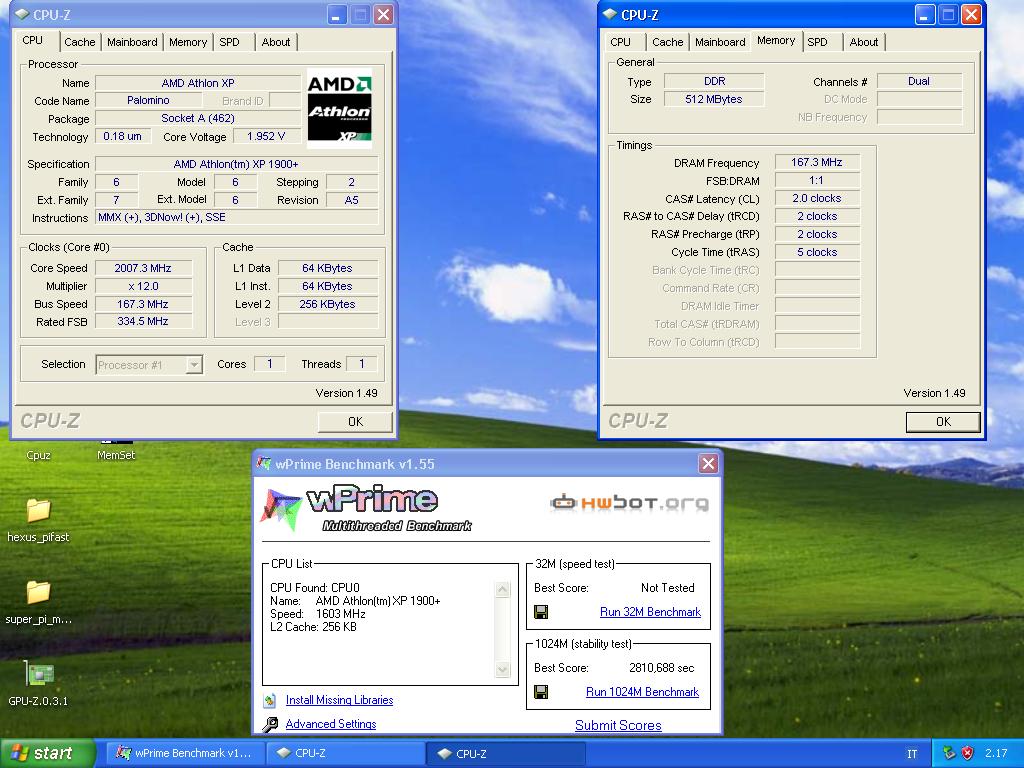Click the Speed: 1603 MHz line in wPrime
1024x768 pixels.
pyautogui.click(x=317, y=614)
